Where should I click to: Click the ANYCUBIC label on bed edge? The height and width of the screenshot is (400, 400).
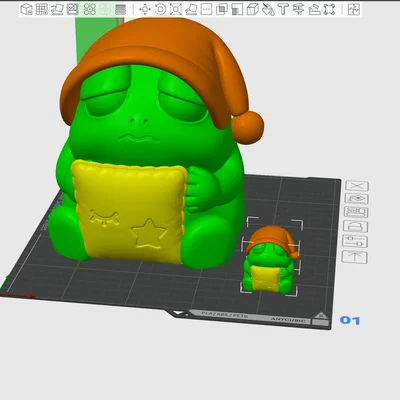coord(288,320)
